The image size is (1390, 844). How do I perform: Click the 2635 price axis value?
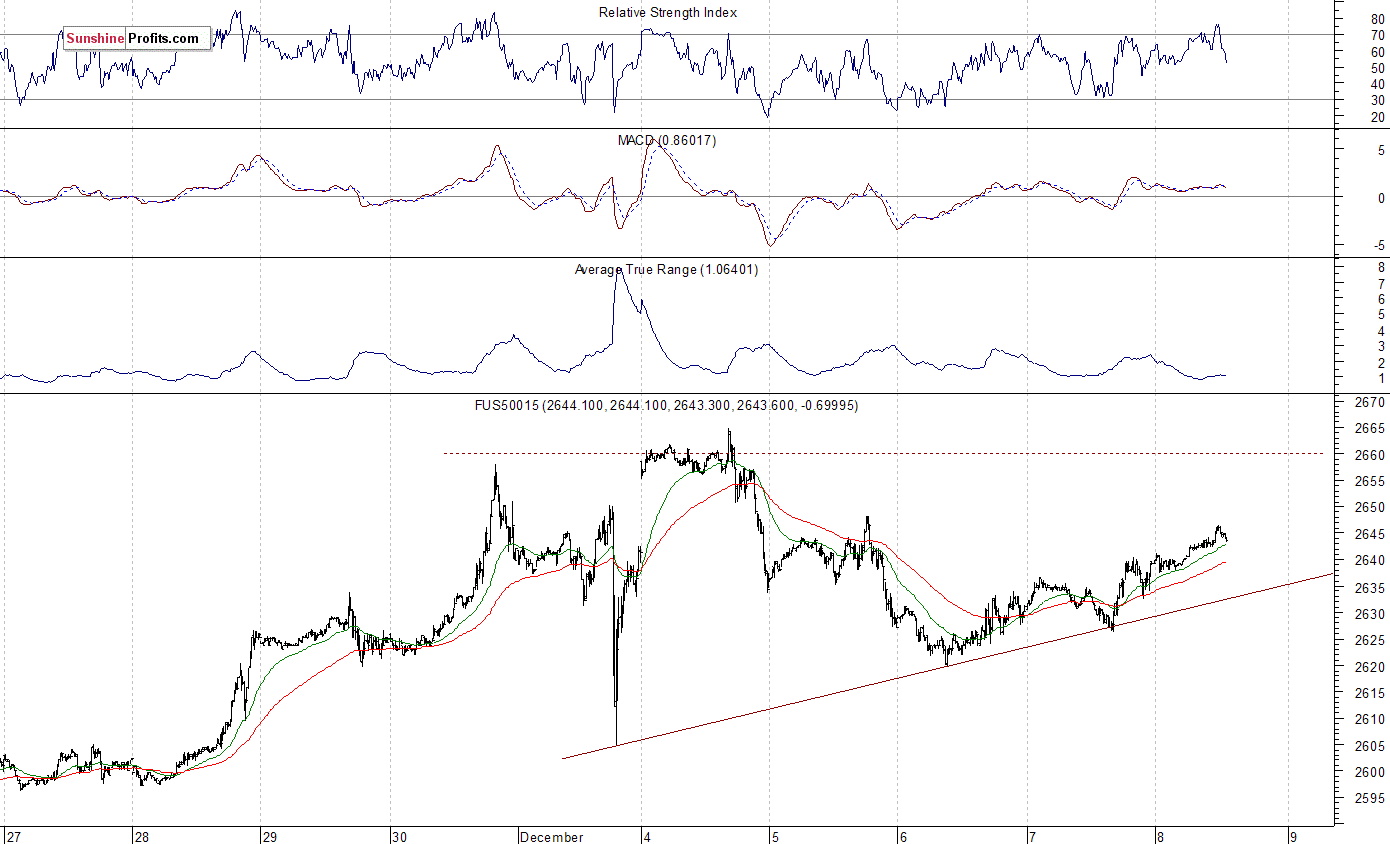click(x=1370, y=587)
